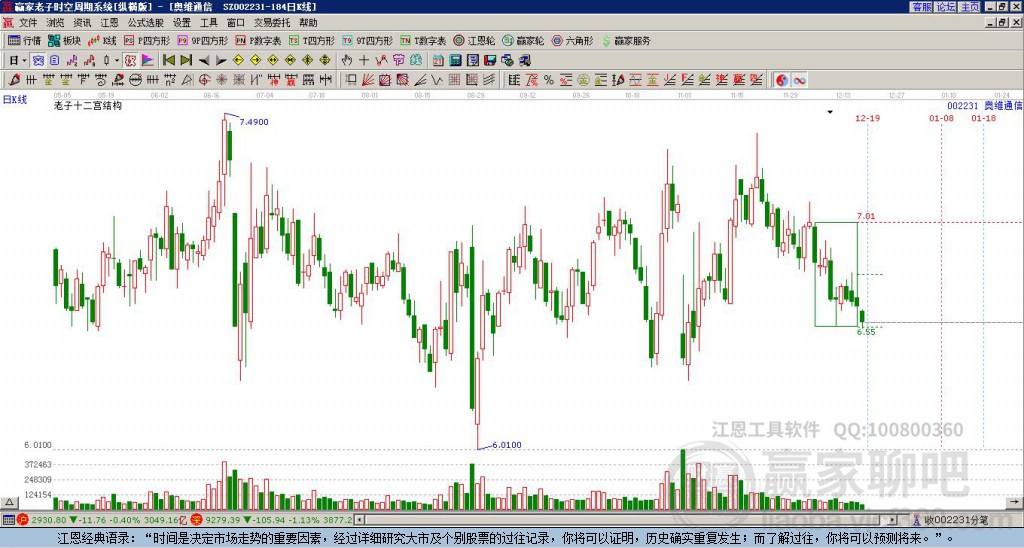Toggle the colored flag icon

point(148,61)
